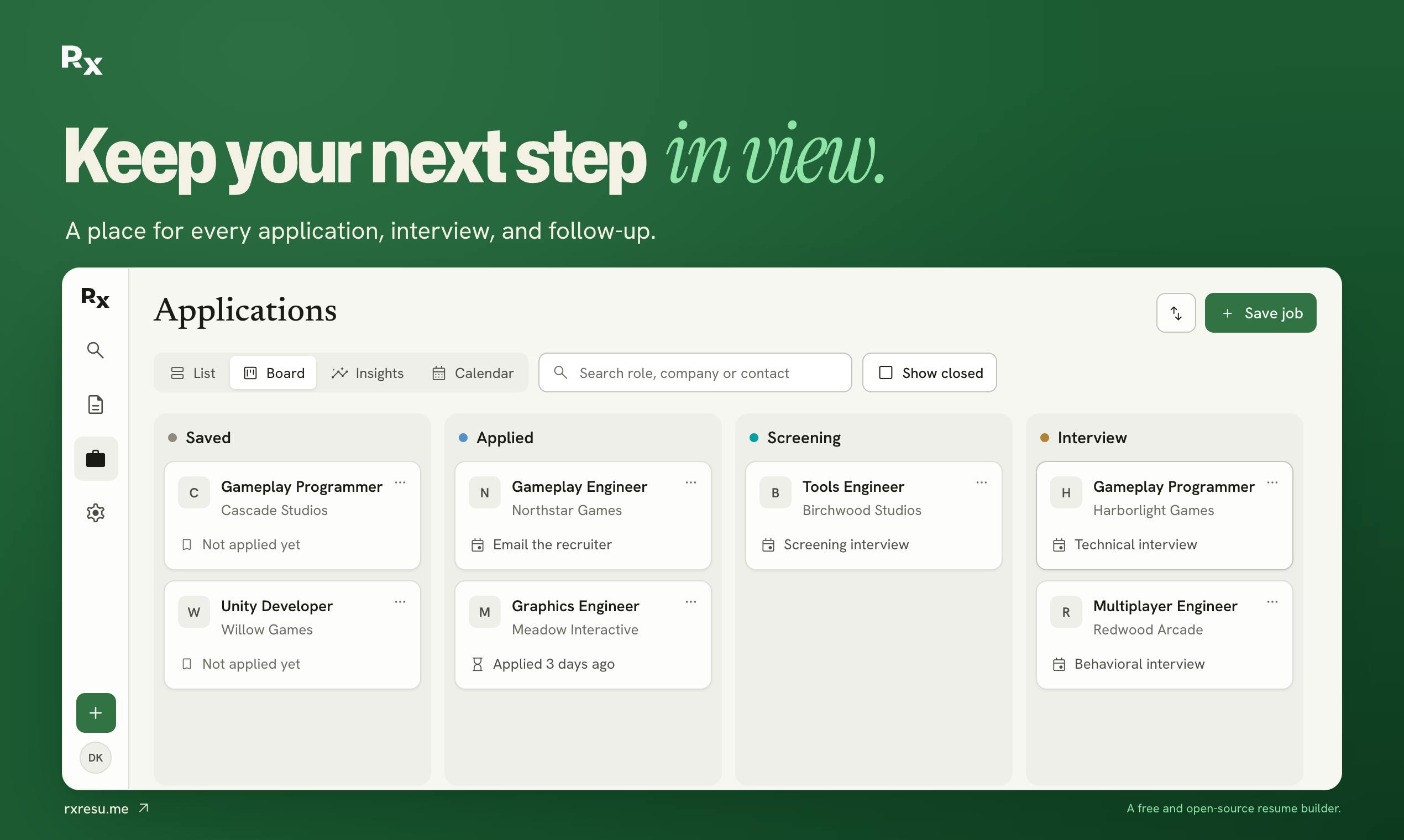Open settings gear in sidebar
The image size is (1404, 840).
[95, 513]
